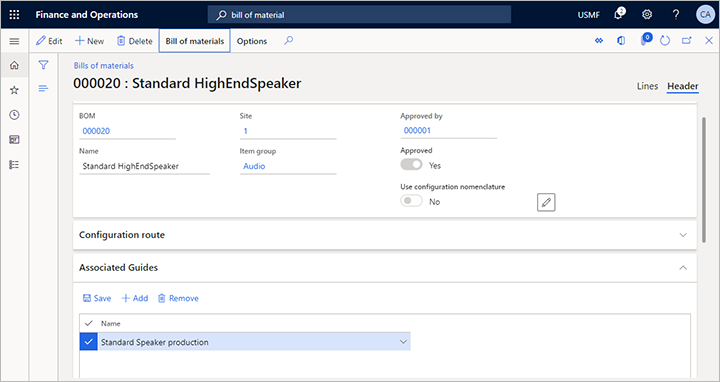Click the help question mark icon
720x382 pixels.
[x=675, y=15]
